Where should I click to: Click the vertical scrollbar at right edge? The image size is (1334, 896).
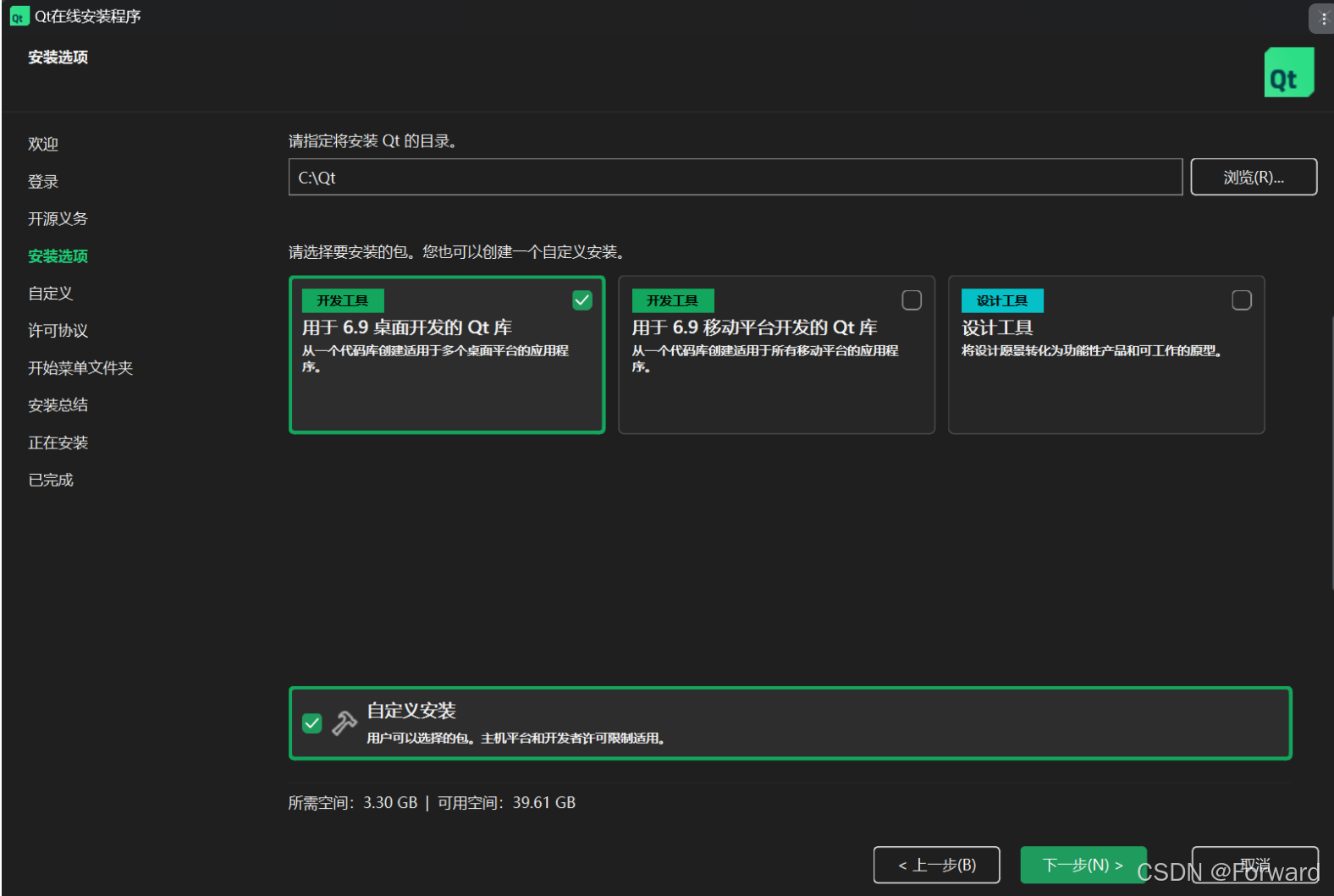[1331, 453]
